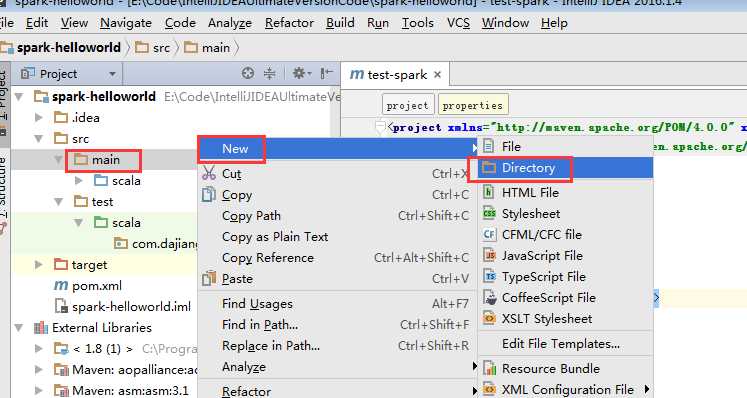Click the TypeScript File icon
Image resolution: width=747 pixels, height=398 pixels.
point(489,276)
